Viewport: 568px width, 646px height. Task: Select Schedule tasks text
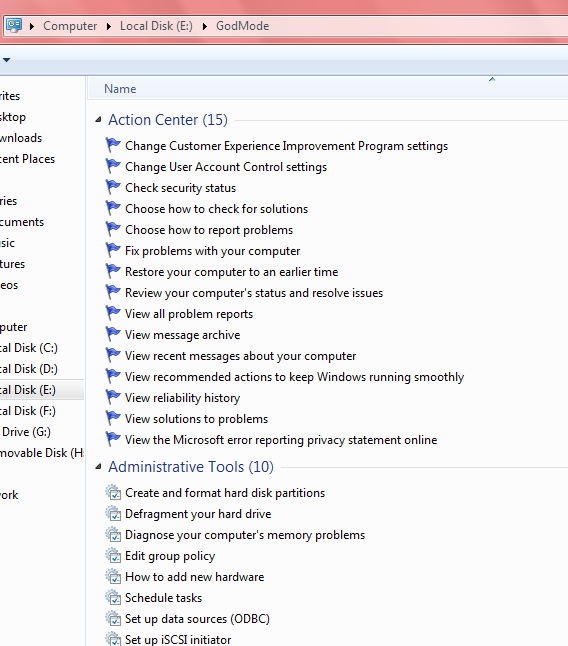164,598
